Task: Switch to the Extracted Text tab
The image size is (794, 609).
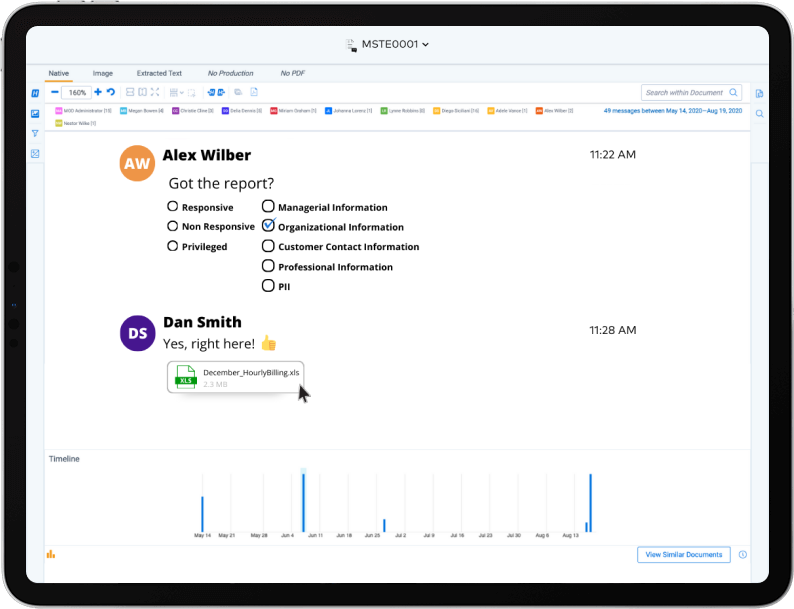Action: (x=159, y=73)
